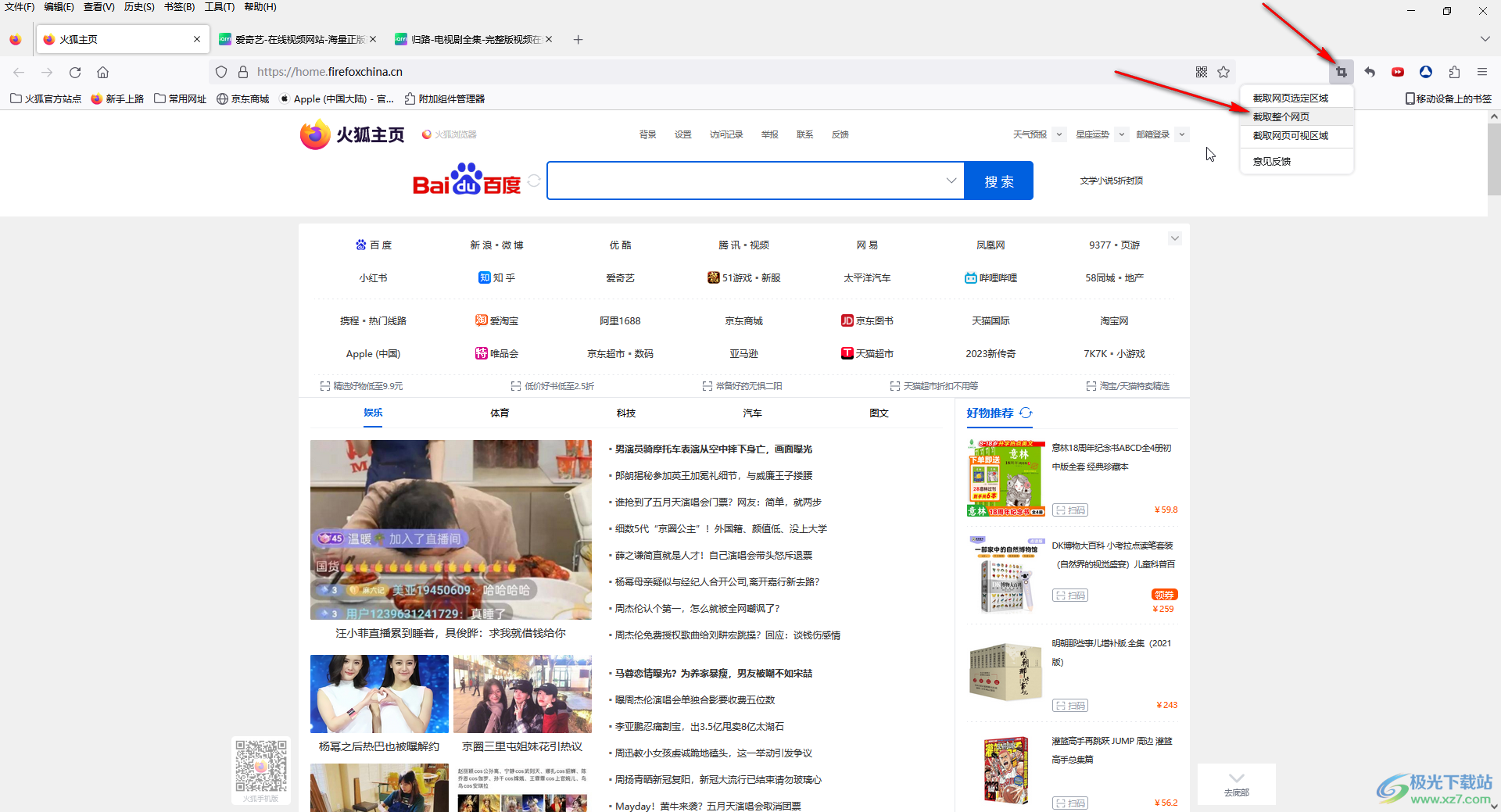
Task: Click the 扫码 button for 意林 book
Action: pyautogui.click(x=1070, y=510)
